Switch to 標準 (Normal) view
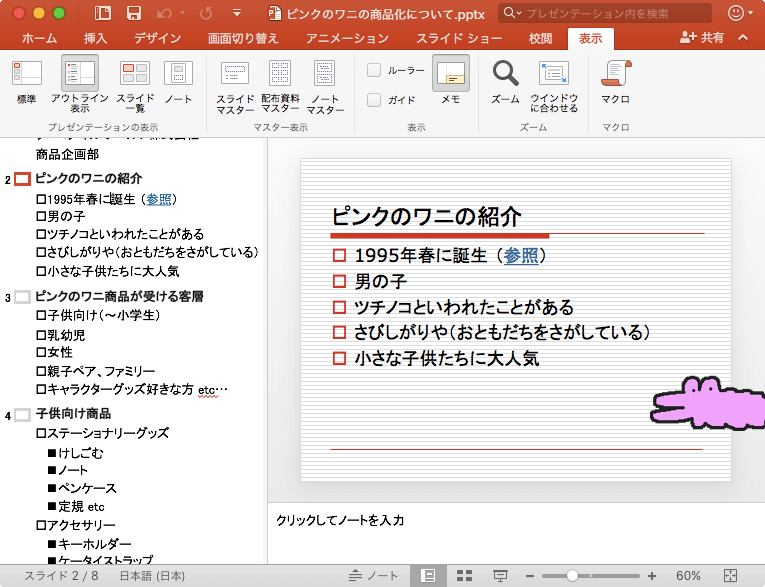 click(x=26, y=81)
